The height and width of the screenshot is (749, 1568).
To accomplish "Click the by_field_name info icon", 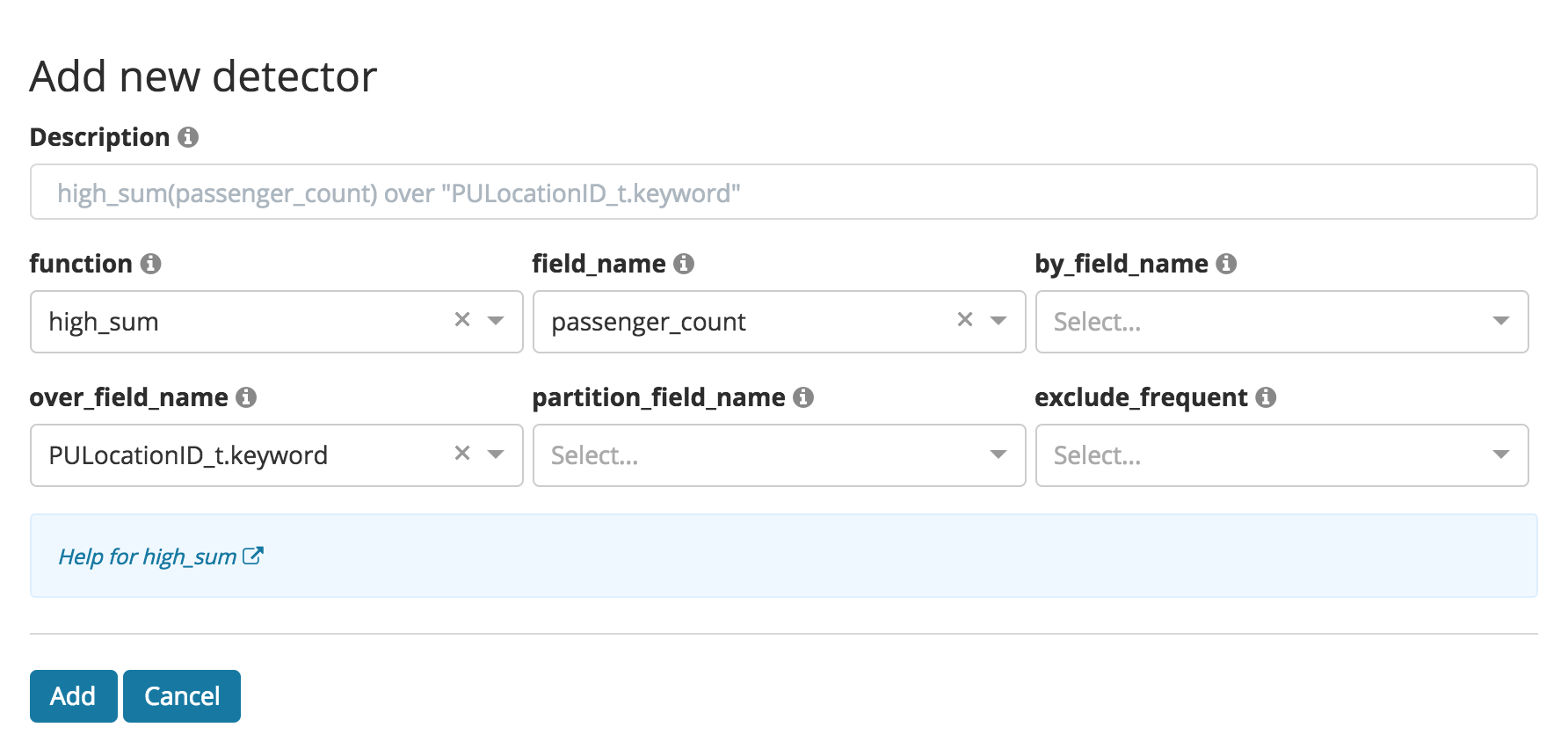I will (1228, 264).
